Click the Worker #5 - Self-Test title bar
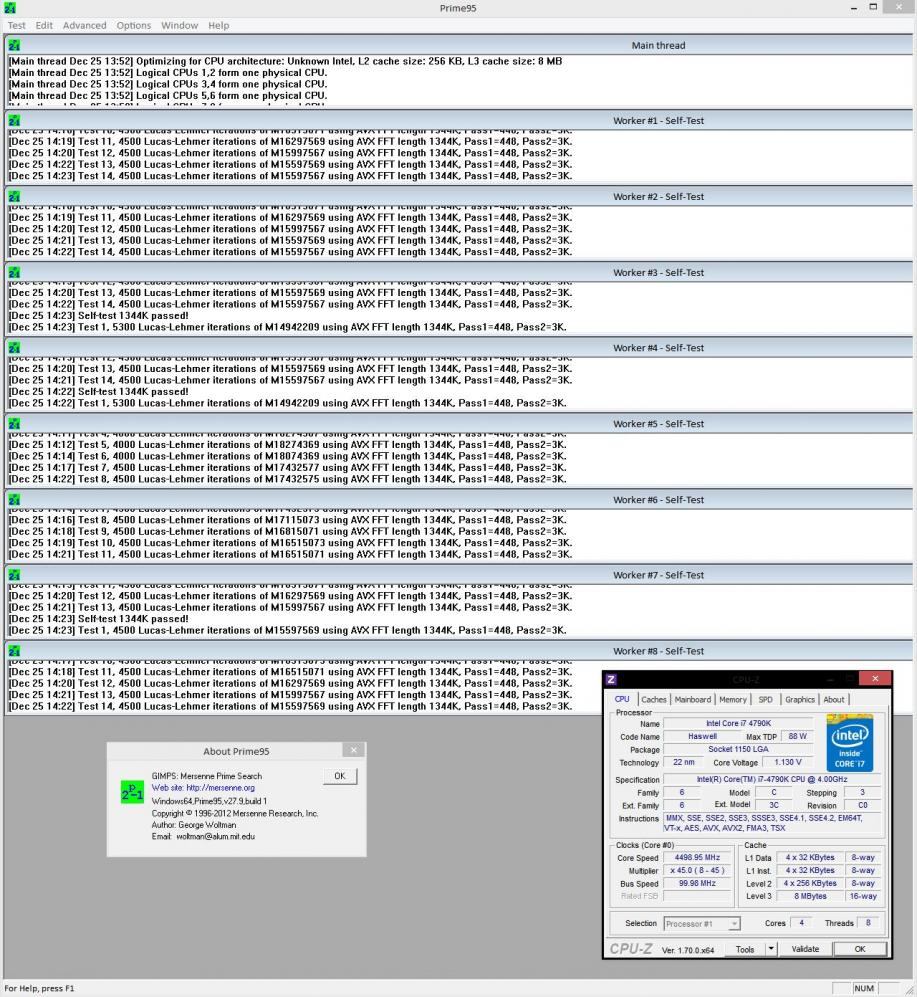Image resolution: width=917 pixels, height=997 pixels. coord(458,423)
